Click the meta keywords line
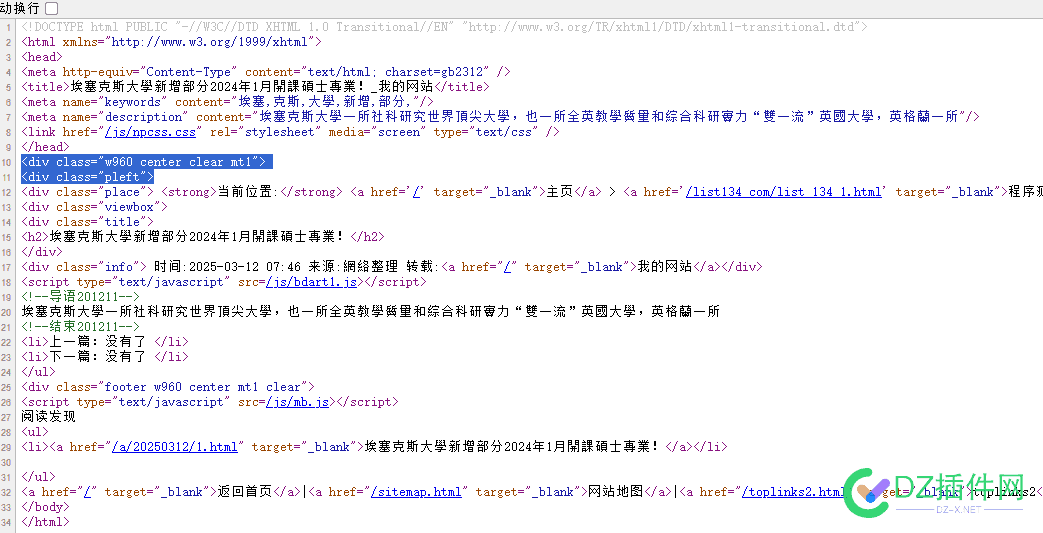Image resolution: width=1043 pixels, height=533 pixels. (227, 102)
